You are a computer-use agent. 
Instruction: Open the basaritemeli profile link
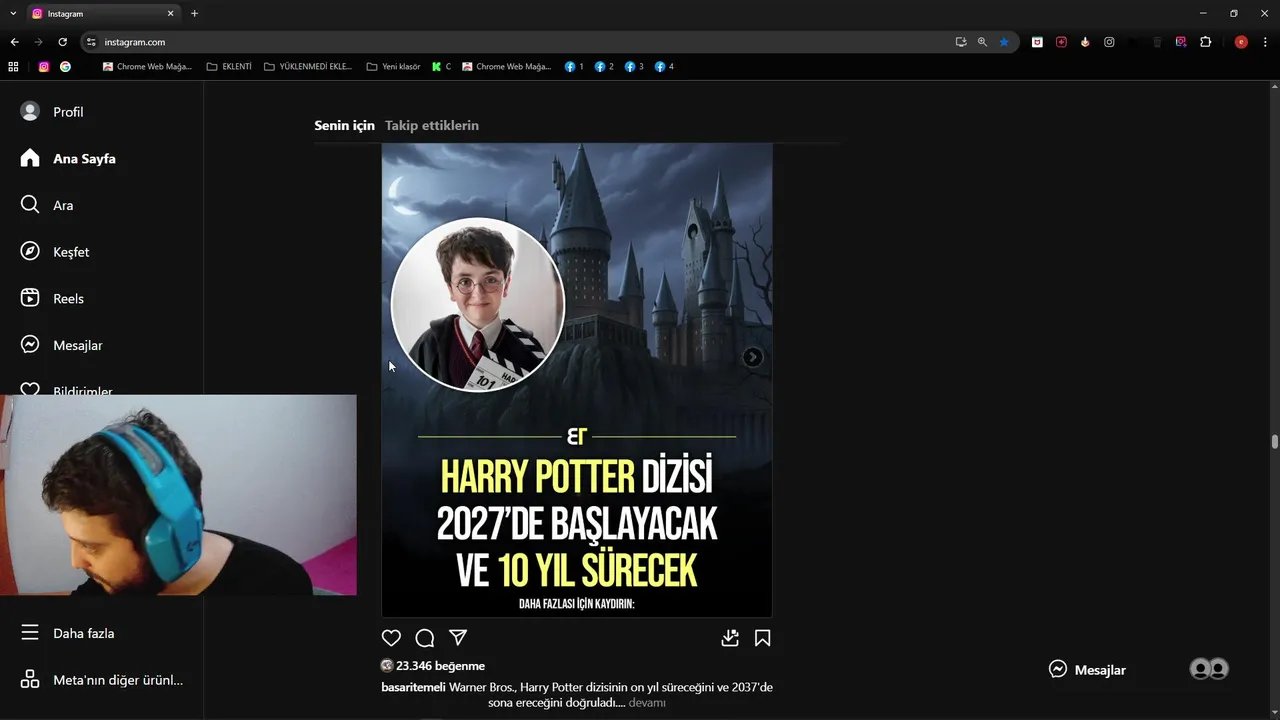pyautogui.click(x=413, y=687)
